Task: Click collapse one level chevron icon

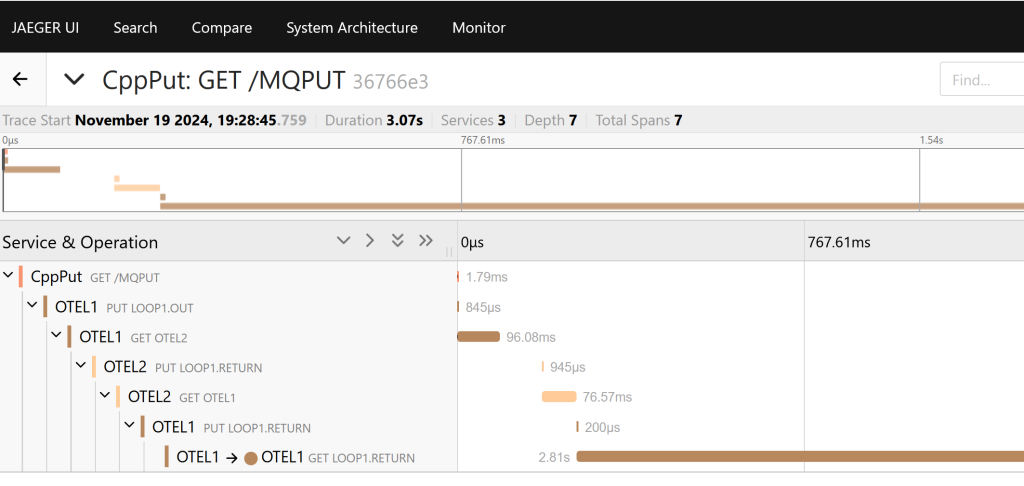Action: click(370, 241)
